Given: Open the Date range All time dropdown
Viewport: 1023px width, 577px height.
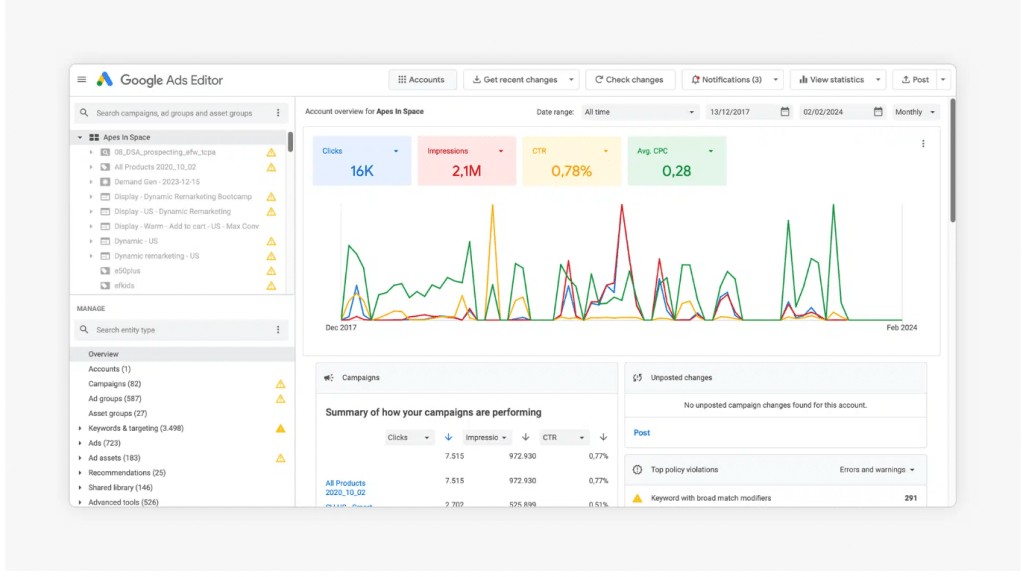Looking at the screenshot, I should pyautogui.click(x=640, y=112).
